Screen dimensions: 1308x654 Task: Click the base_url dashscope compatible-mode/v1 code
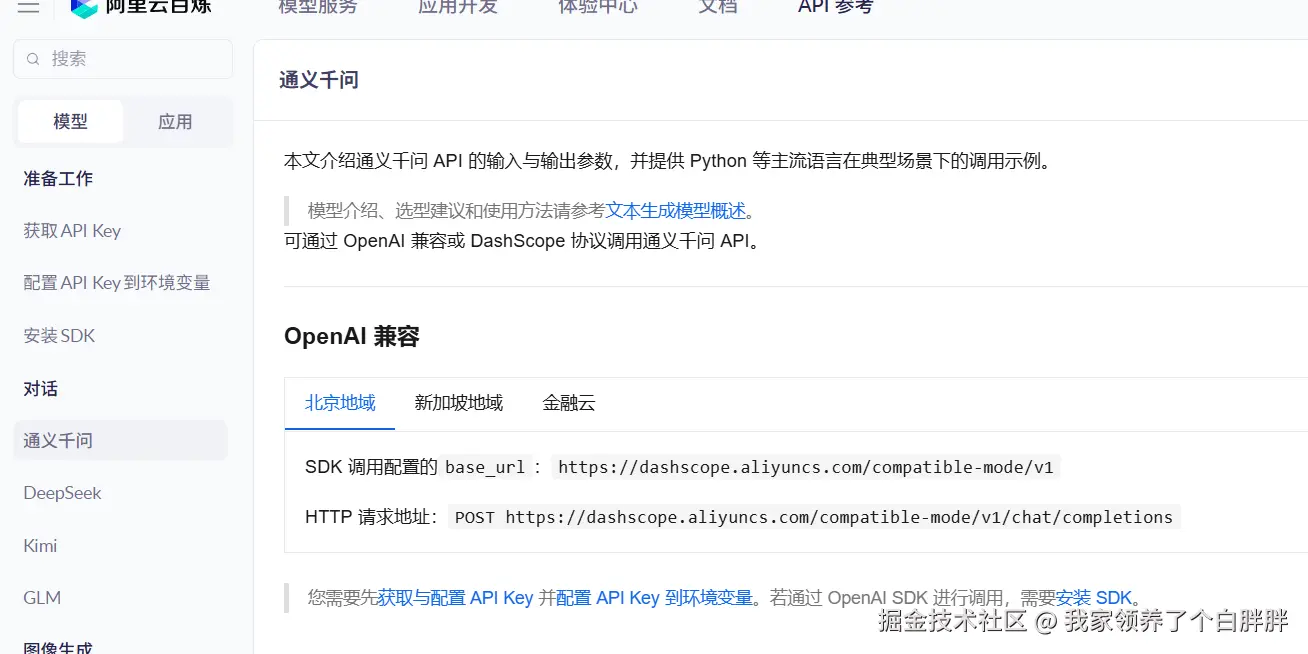click(x=806, y=467)
